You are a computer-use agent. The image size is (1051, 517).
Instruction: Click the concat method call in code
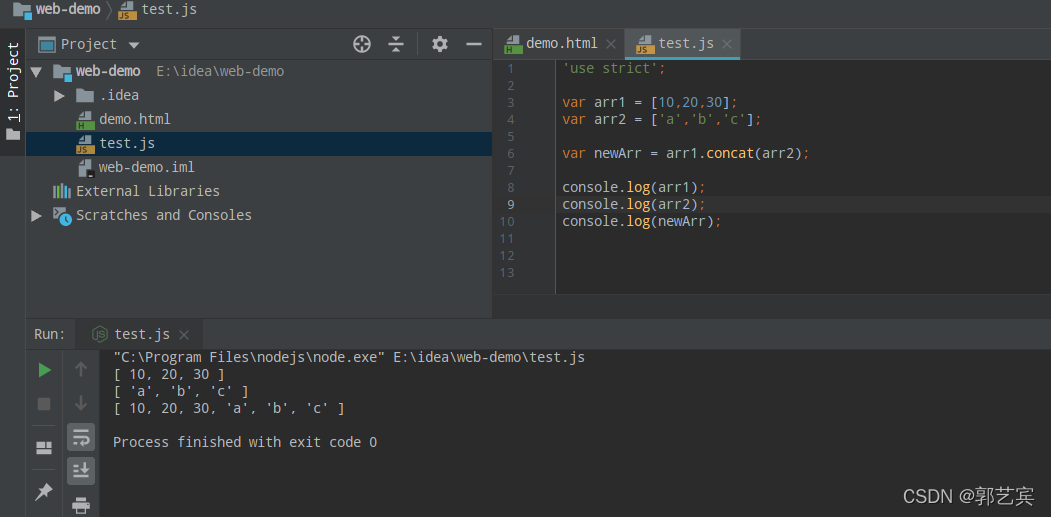coord(730,154)
